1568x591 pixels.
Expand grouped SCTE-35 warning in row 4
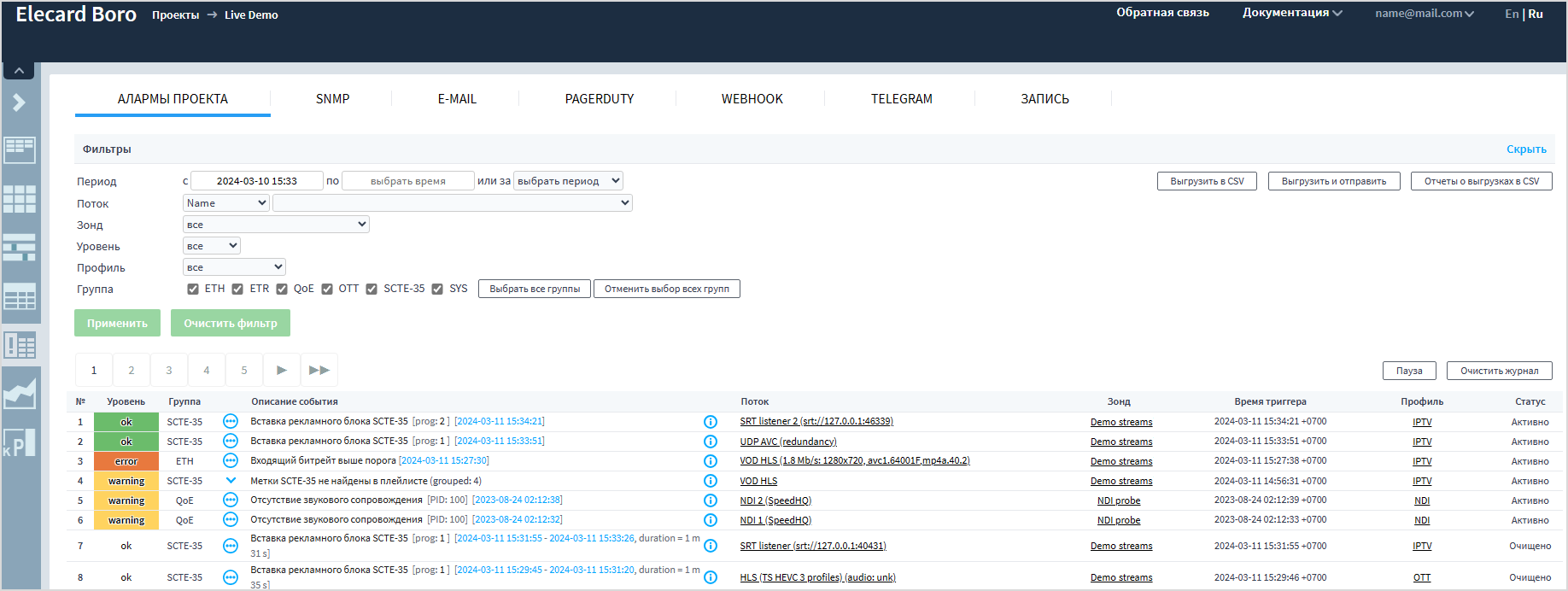click(231, 481)
